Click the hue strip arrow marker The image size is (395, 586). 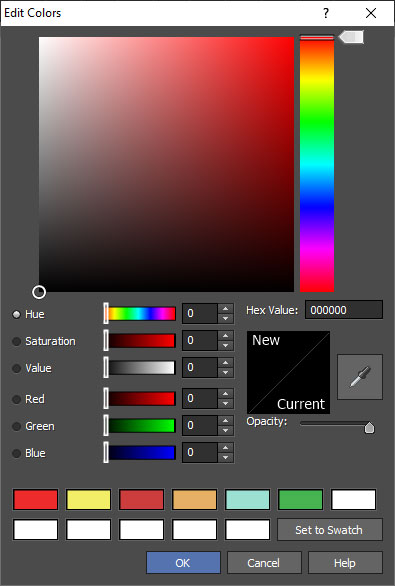[x=351, y=37]
